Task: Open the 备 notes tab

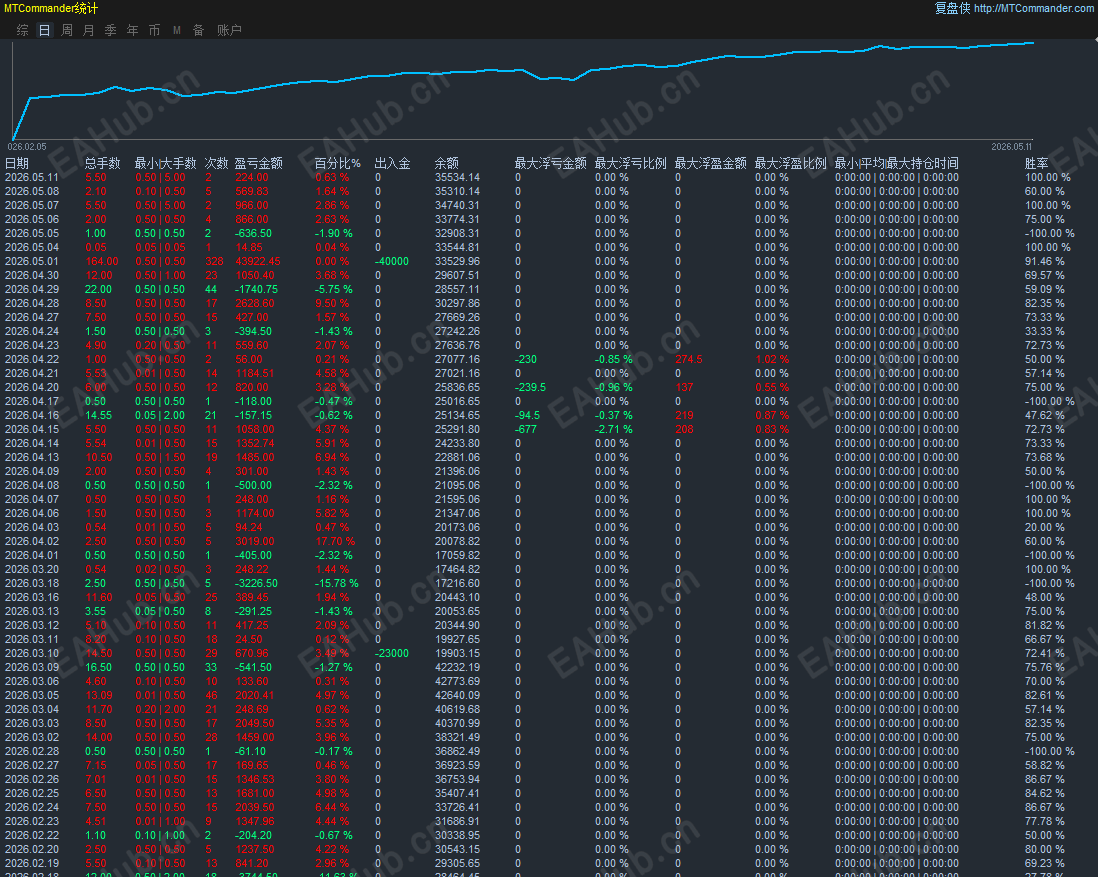Action: coord(198,30)
